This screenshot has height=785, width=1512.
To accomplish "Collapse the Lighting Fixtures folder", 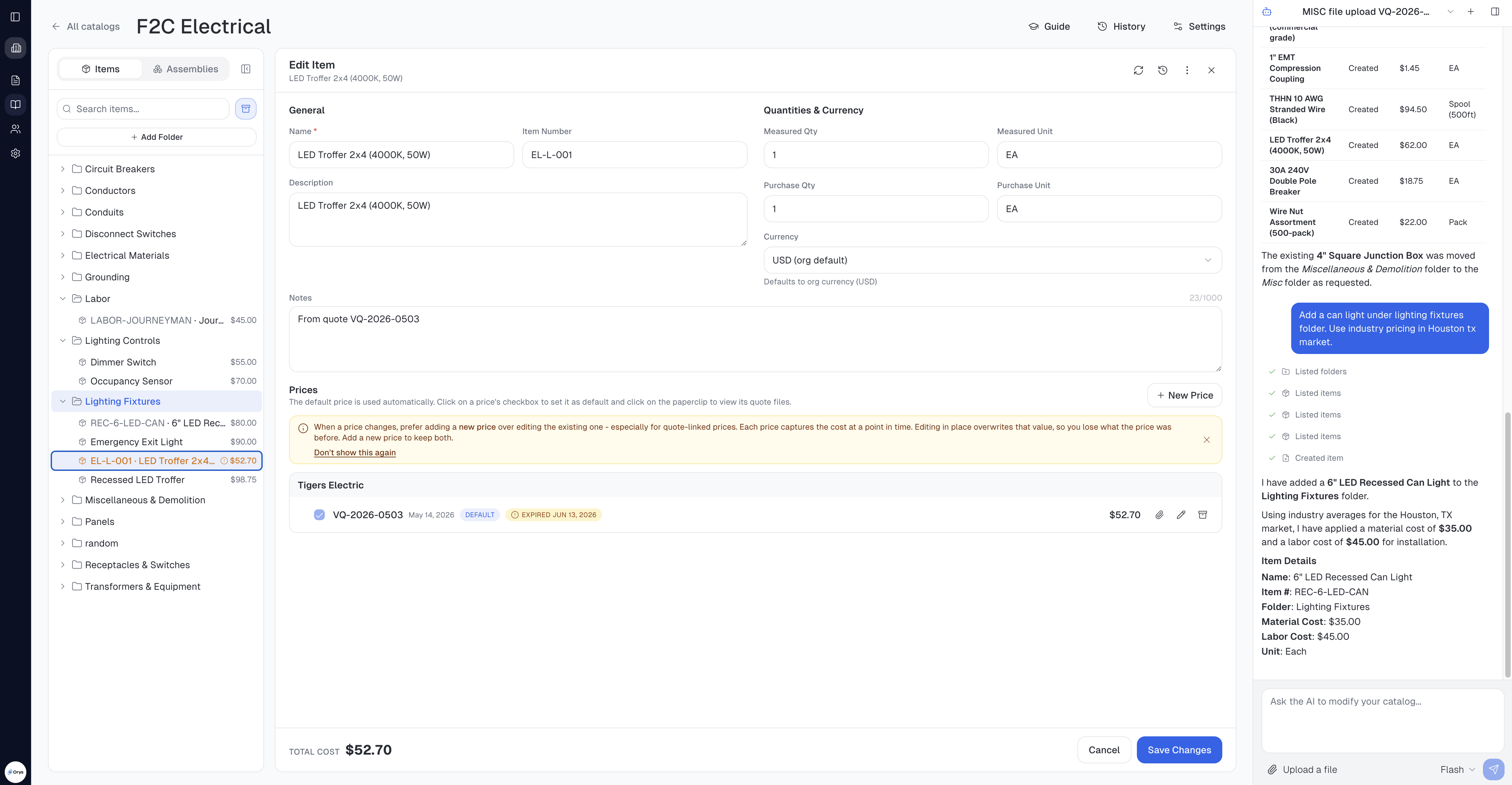I will tap(63, 402).
